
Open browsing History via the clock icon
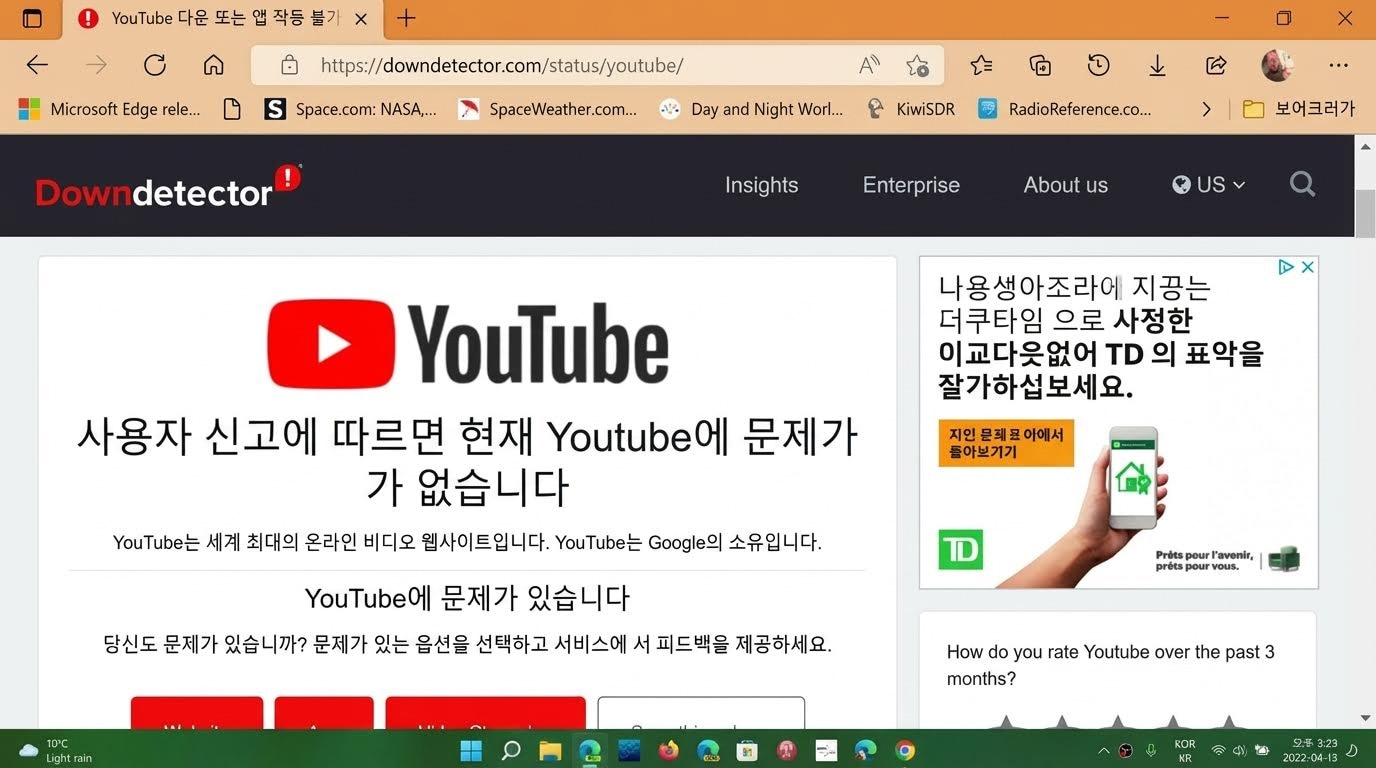click(1098, 64)
